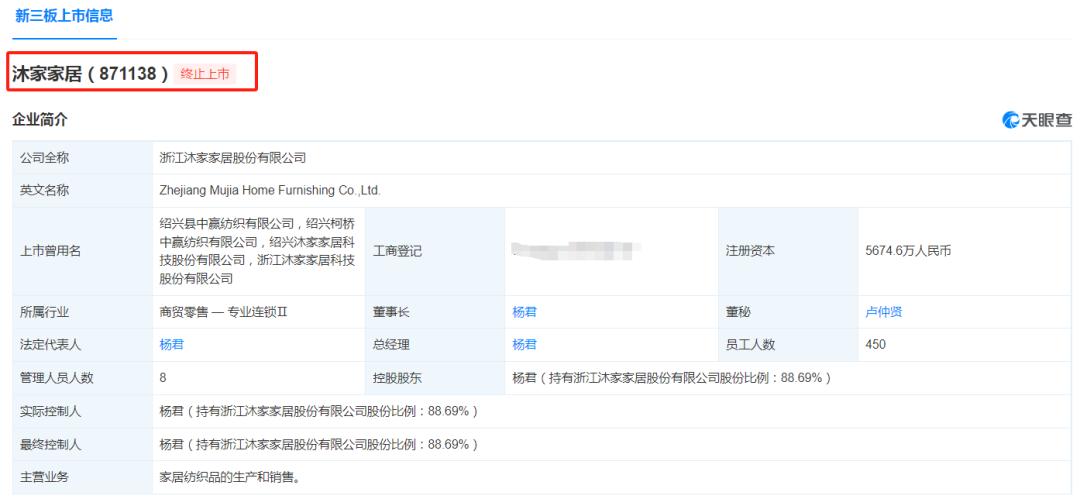Click the 沐家家居 (871138) stock title
The width and height of the screenshot is (1080, 499).
90,73
